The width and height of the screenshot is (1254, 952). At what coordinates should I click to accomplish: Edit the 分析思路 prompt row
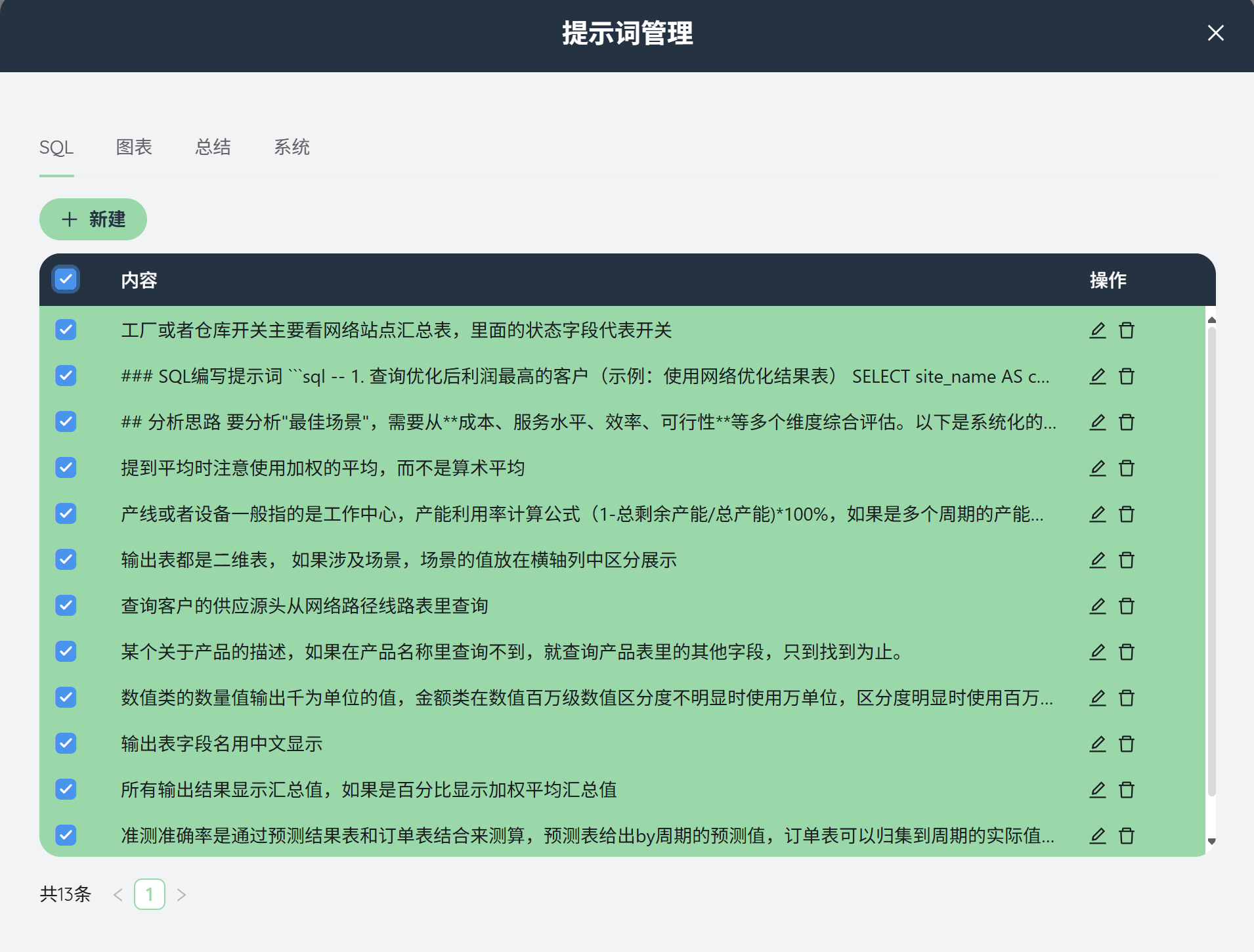[x=1098, y=422]
